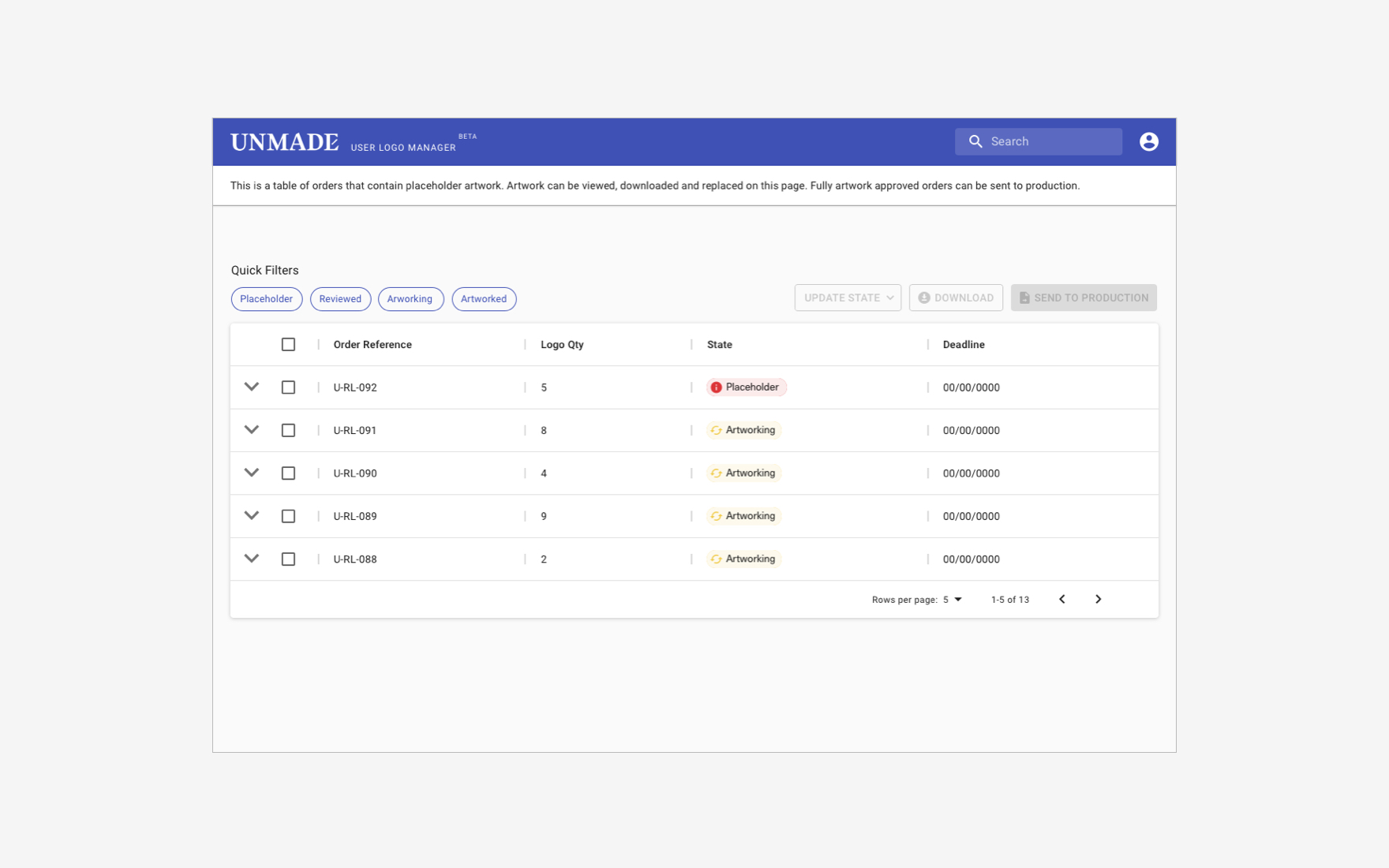Go to previous page arrow

tap(1061, 599)
